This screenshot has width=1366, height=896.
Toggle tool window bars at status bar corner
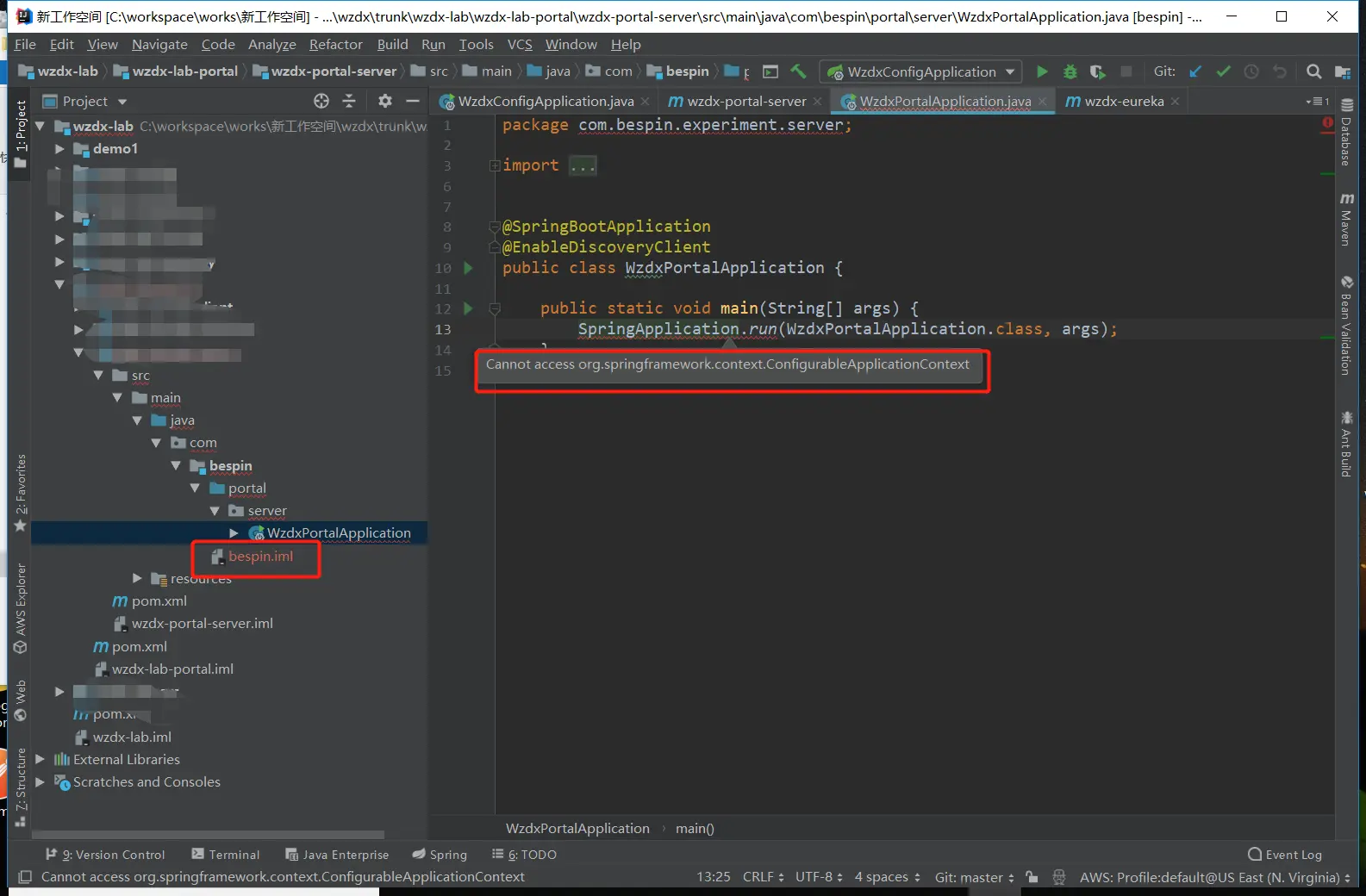tap(25, 877)
